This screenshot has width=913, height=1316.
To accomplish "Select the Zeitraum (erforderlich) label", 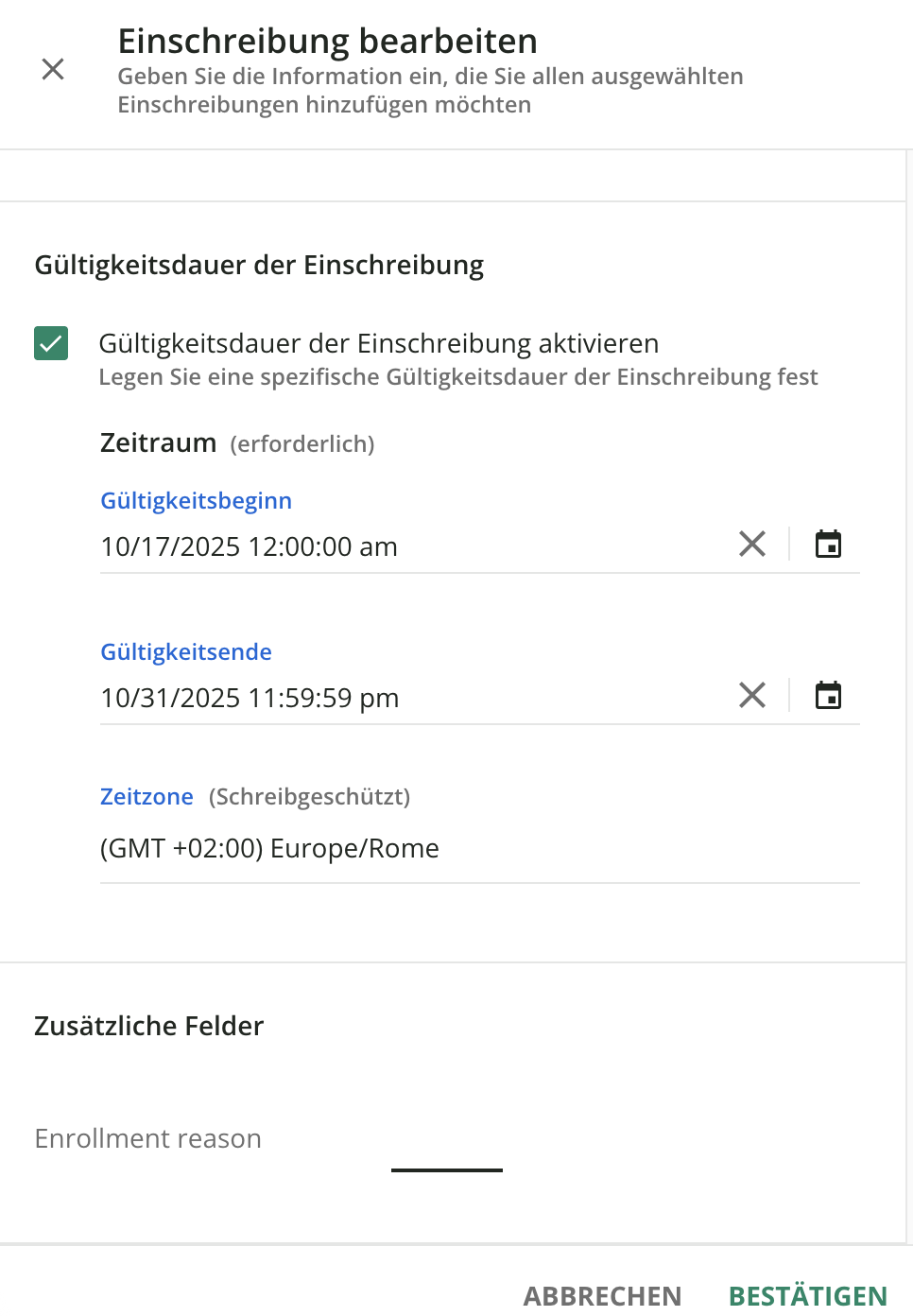I will (x=237, y=443).
